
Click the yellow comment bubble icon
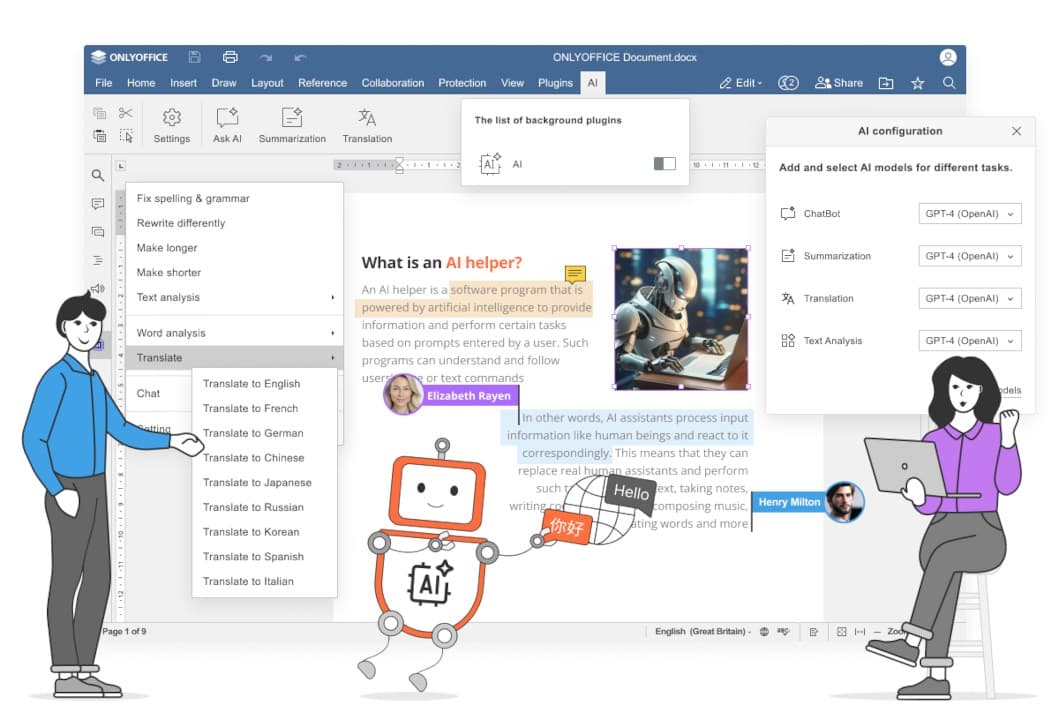point(574,274)
